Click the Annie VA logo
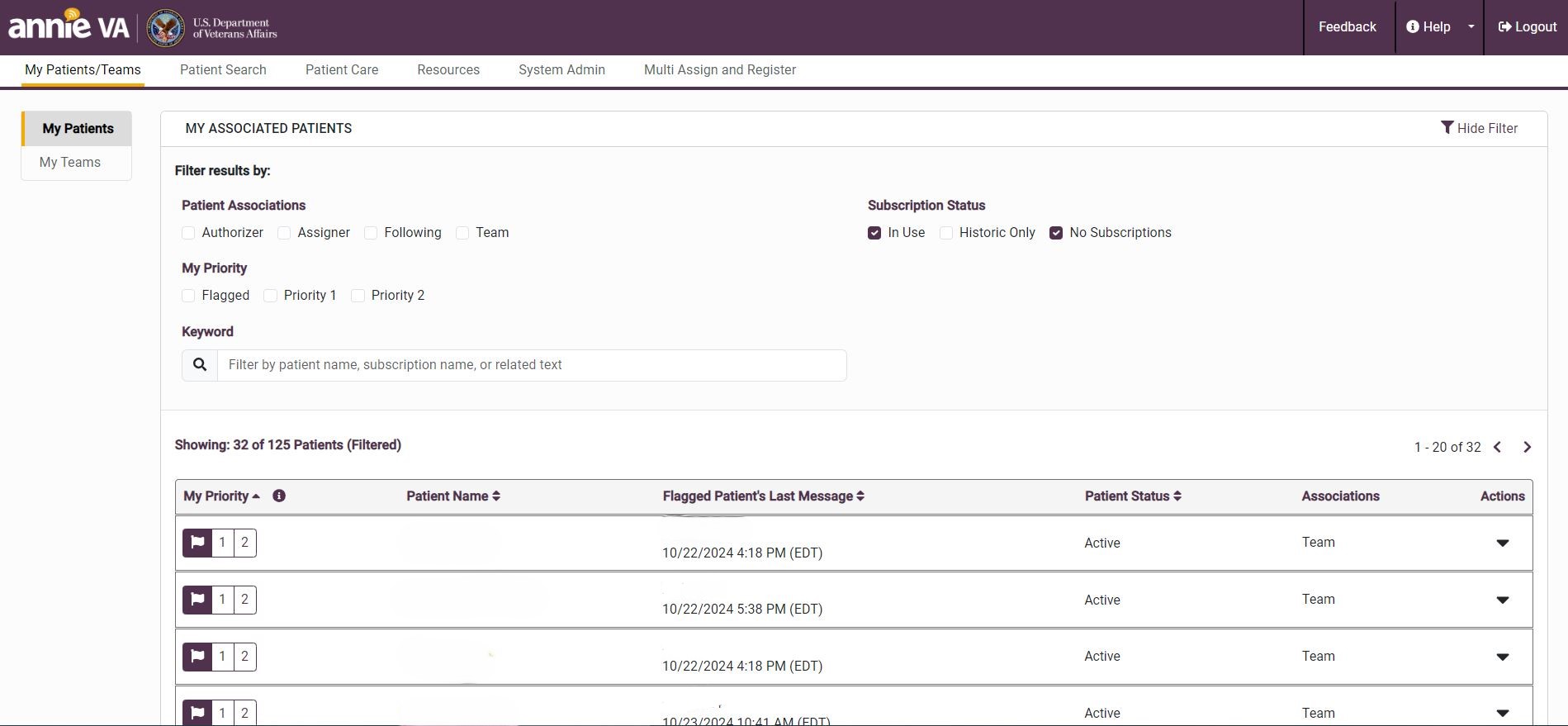Image resolution: width=1568 pixels, height=726 pixels. 69,26
